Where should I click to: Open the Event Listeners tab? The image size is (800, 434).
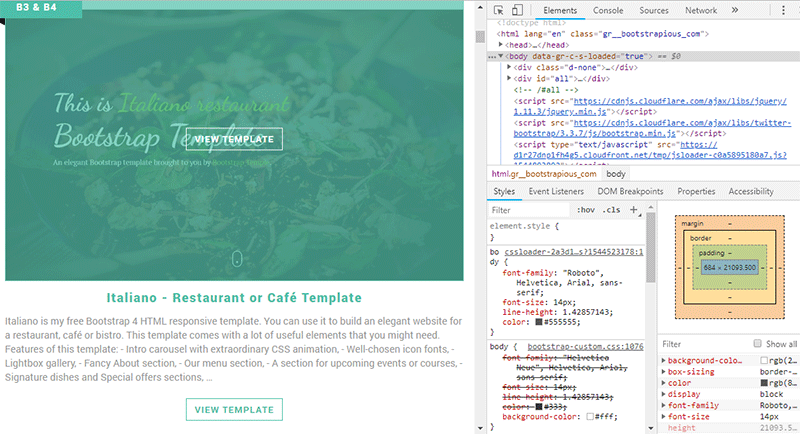click(x=556, y=191)
